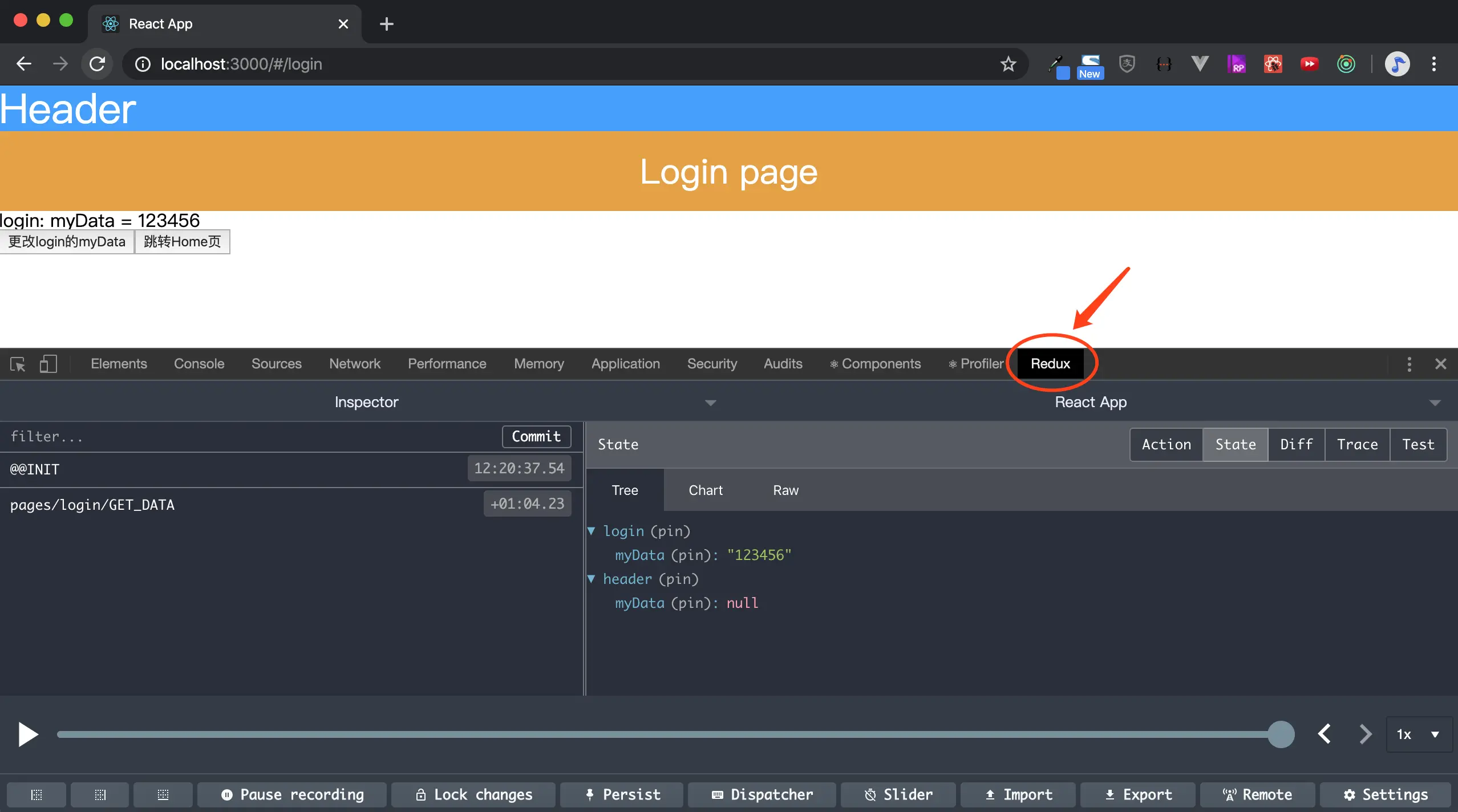This screenshot has width=1458, height=812.
Task: Collapse the login state tree node
Action: [x=592, y=531]
